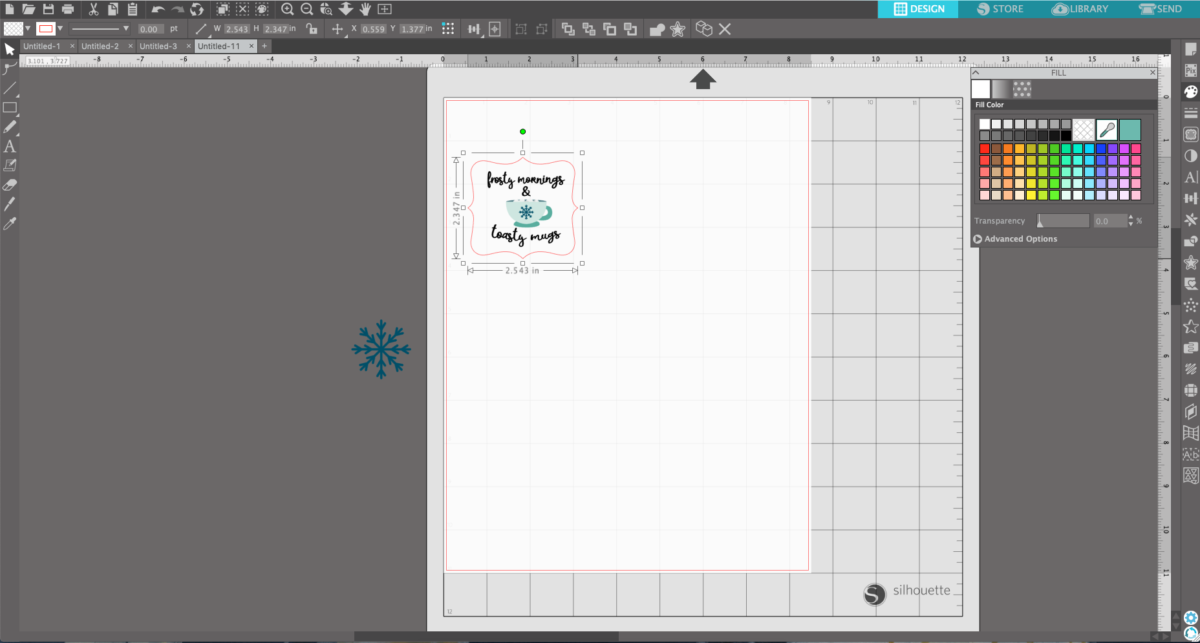Expand Advanced Options in Fill panel
This screenshot has height=643, width=1200.
1015,239
